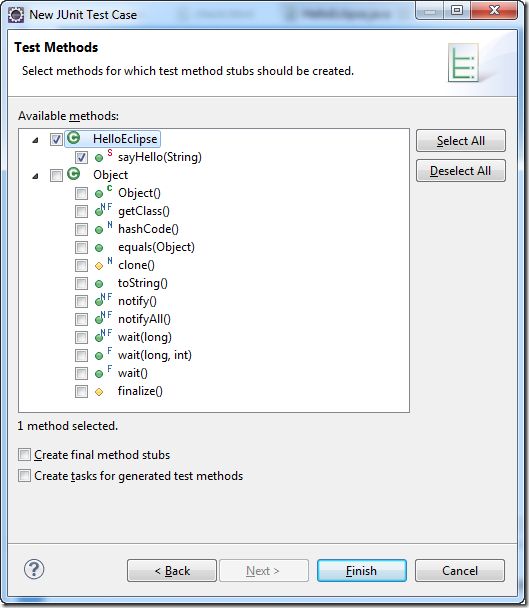
Task: Click the sayHello(String) method icon
Action: (x=104, y=156)
